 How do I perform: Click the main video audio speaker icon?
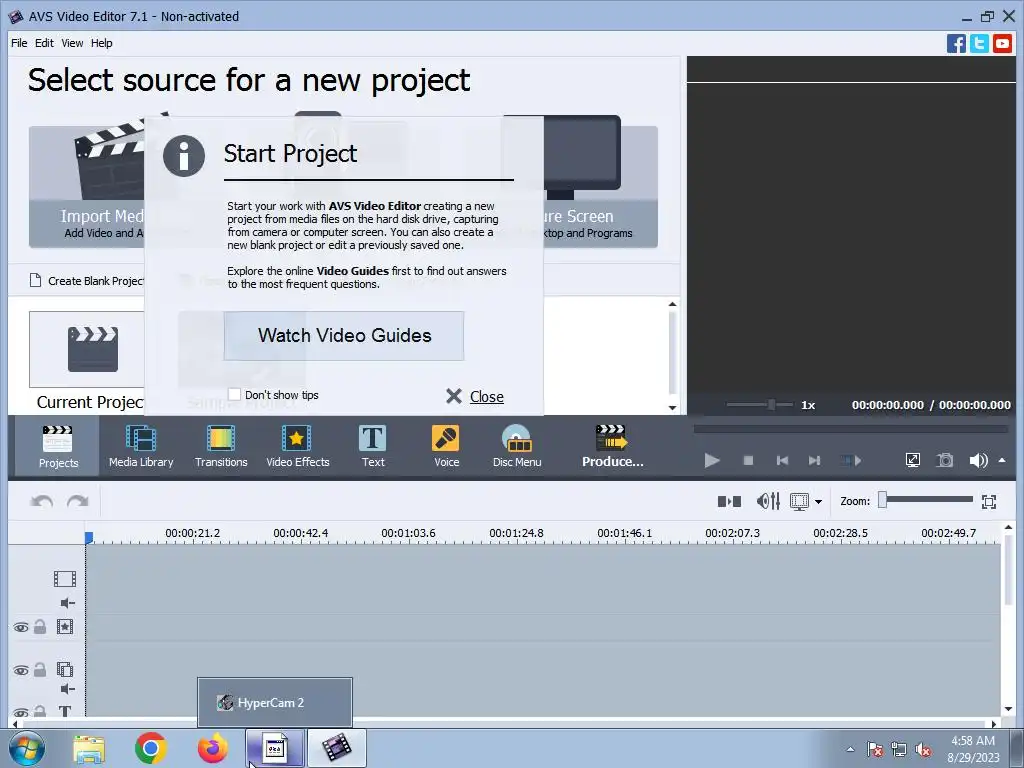(67, 603)
